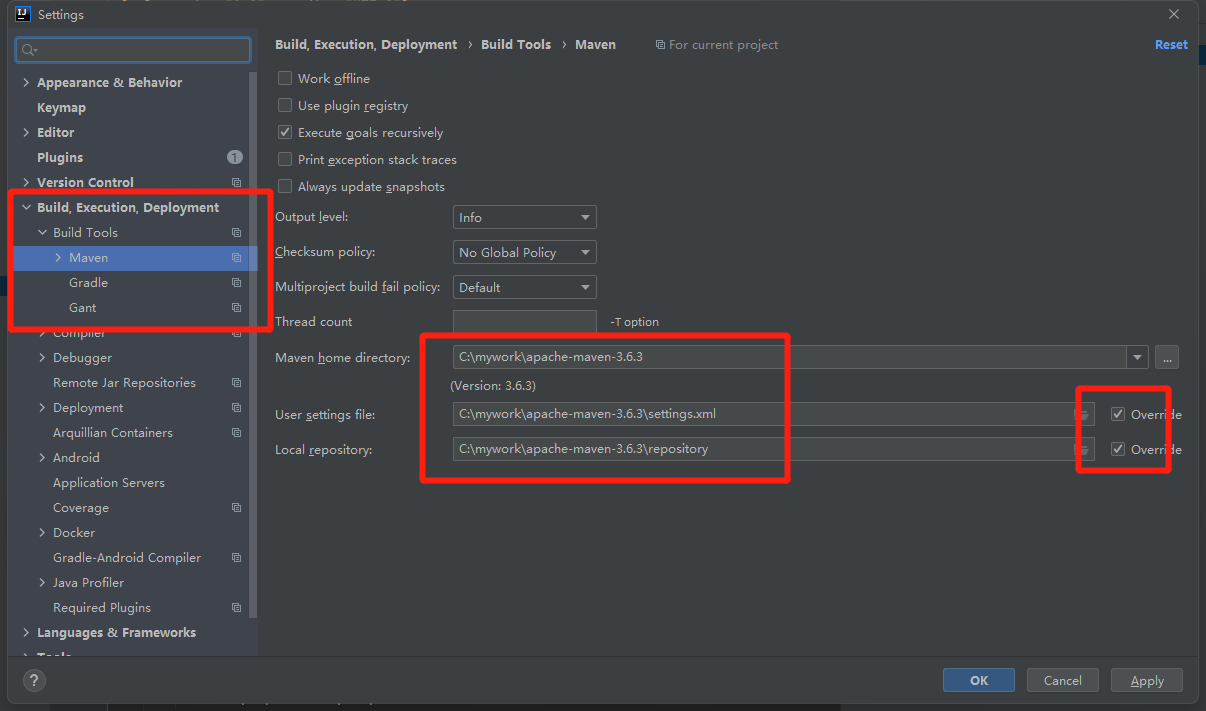Open Required Plugins settings page
1206x711 pixels.
[x=102, y=607]
